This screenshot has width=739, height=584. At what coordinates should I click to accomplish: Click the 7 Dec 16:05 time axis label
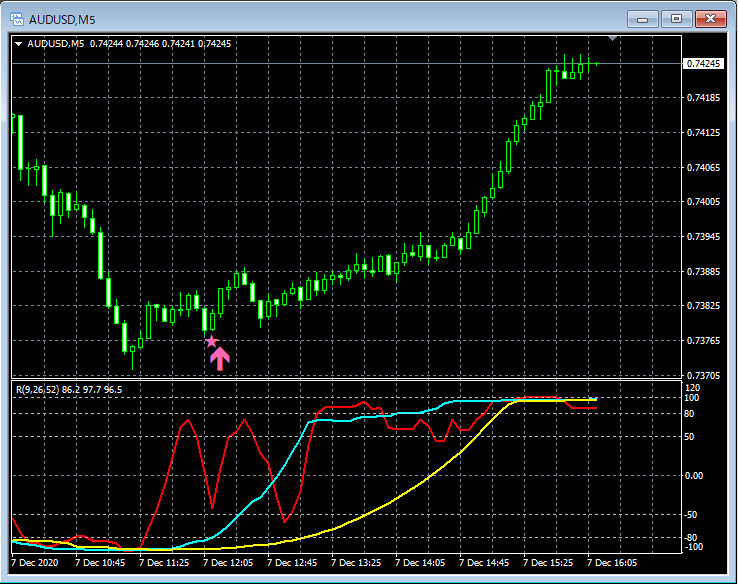pos(612,563)
